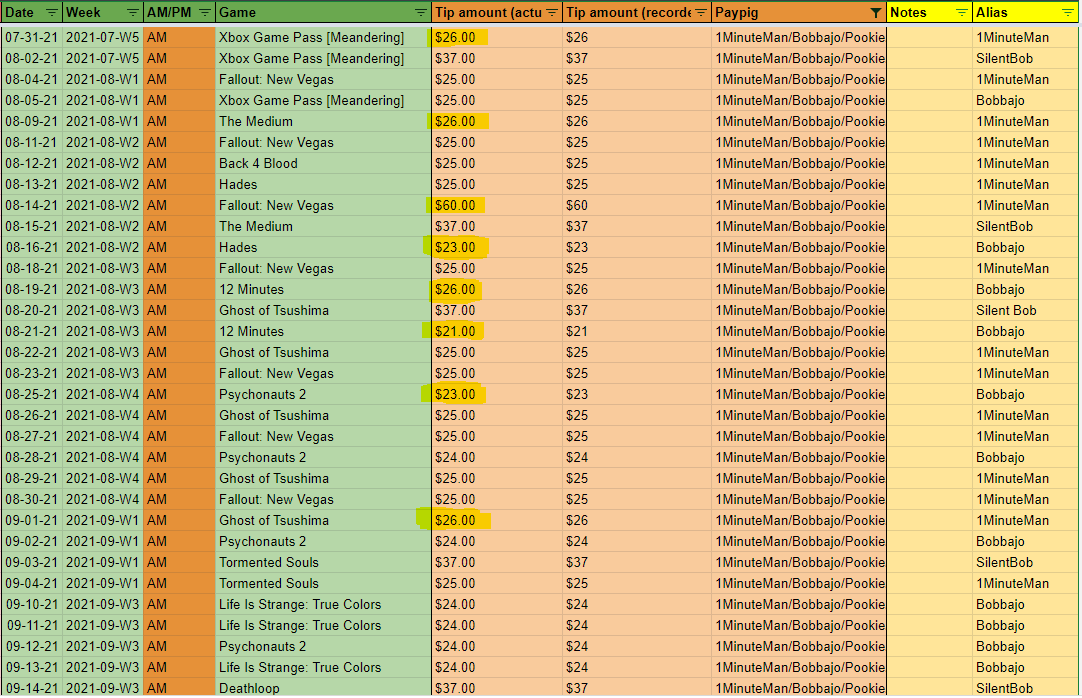Select Bobbajo alias on 08-05-21 row
This screenshot has height=698, width=1082.
click(x=1025, y=101)
